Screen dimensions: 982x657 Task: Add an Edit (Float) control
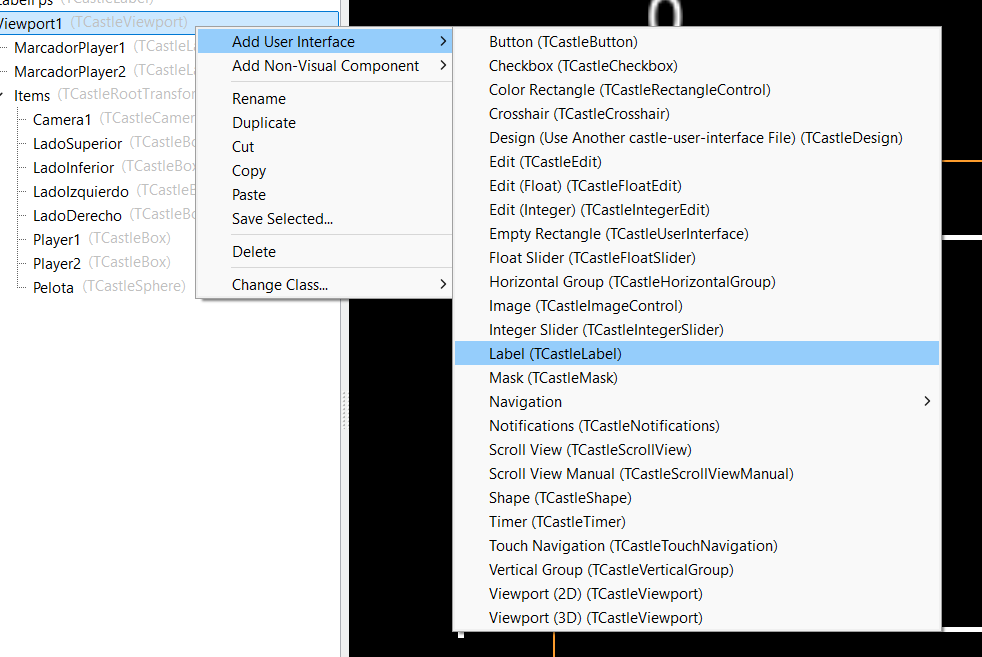697,186
